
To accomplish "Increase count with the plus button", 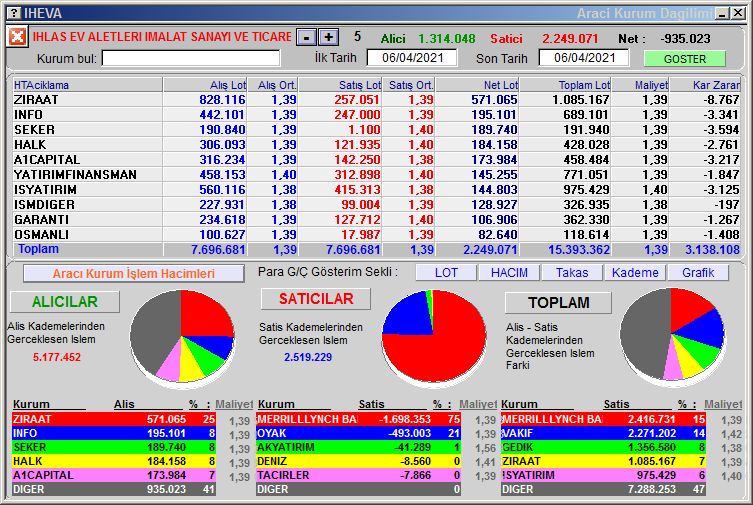I will [328, 37].
